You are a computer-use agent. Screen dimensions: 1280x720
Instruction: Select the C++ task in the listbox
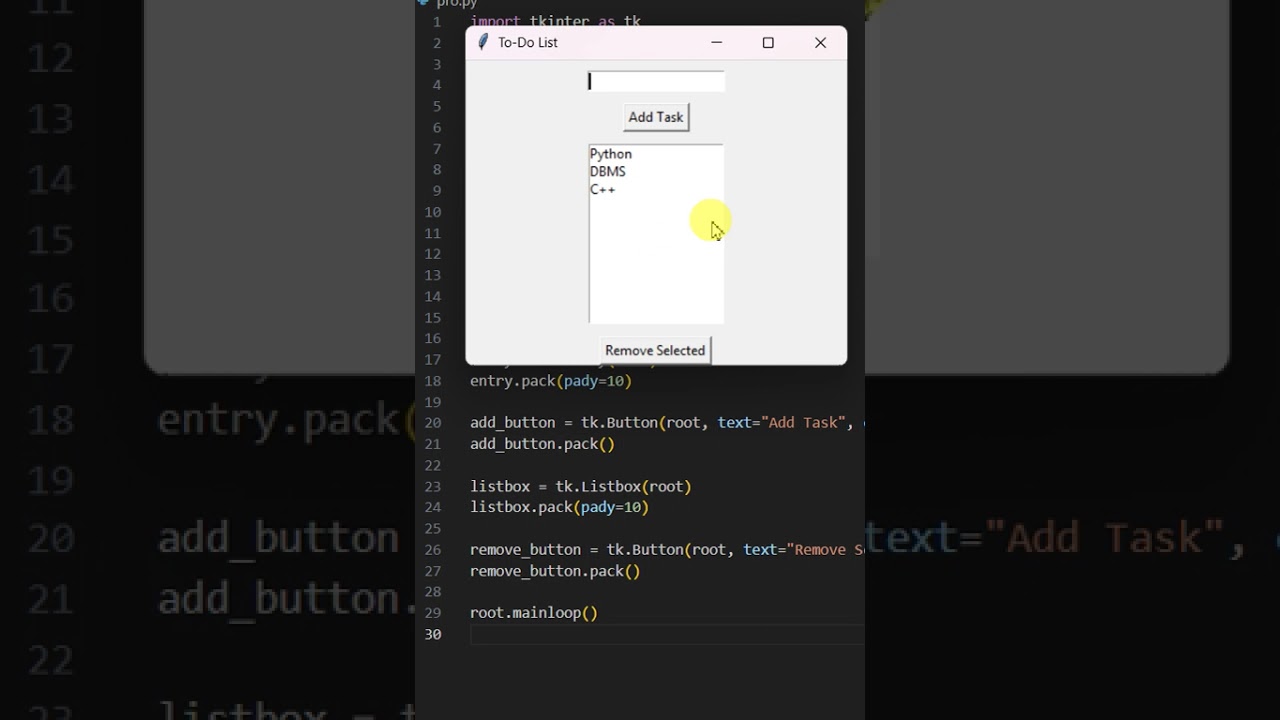tap(603, 189)
